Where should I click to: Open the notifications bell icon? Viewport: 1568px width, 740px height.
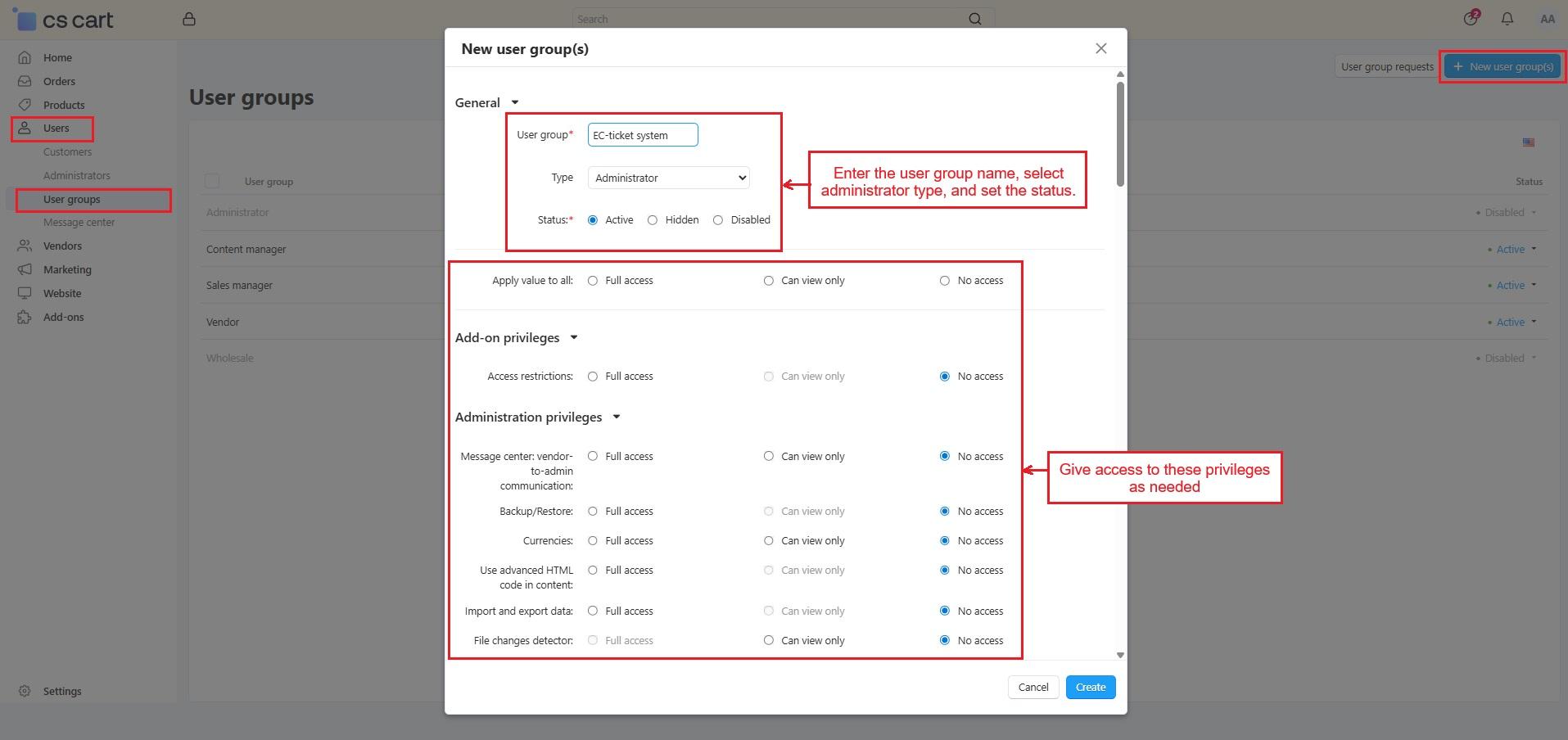(x=1507, y=19)
